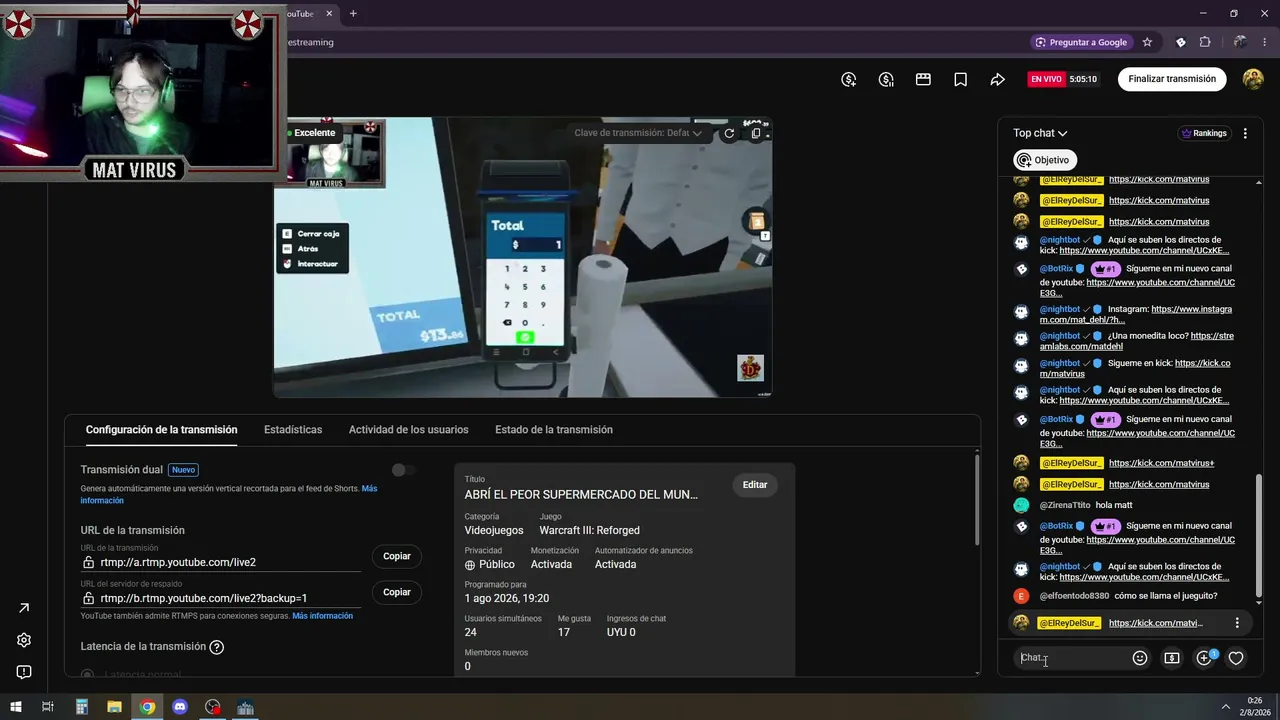Open the clip creation clapperboard icon
1280x720 pixels.
(923, 79)
